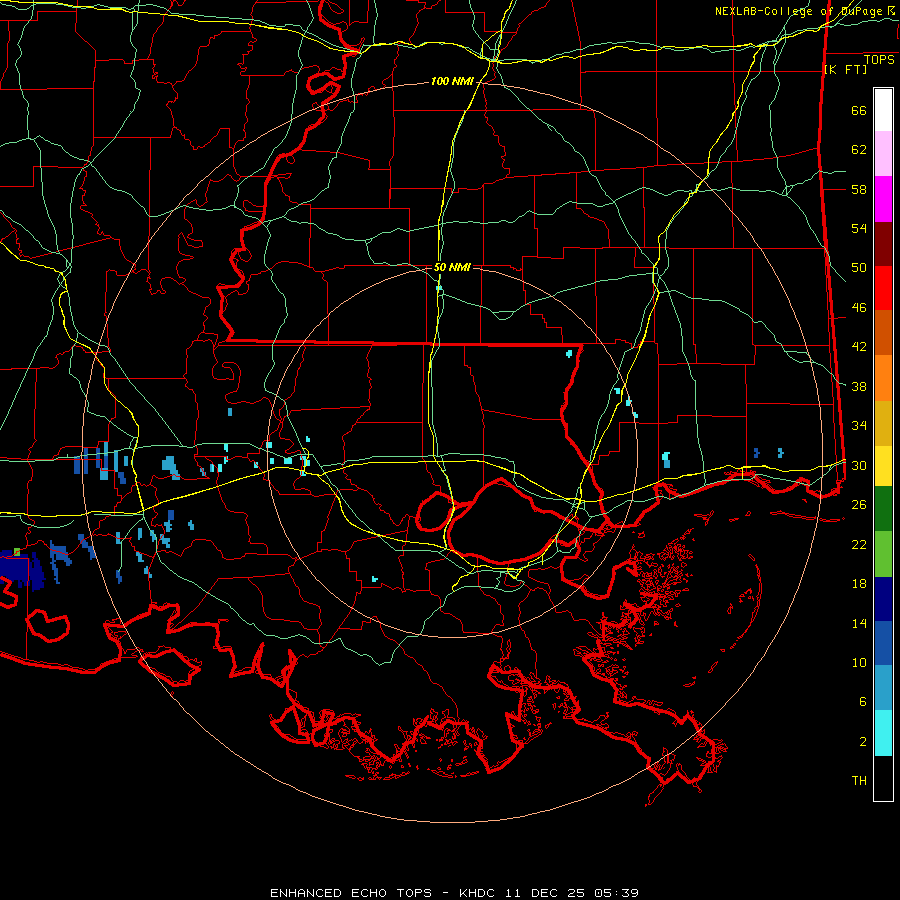Click the light pink 62 kft legend swatch

[x=883, y=153]
